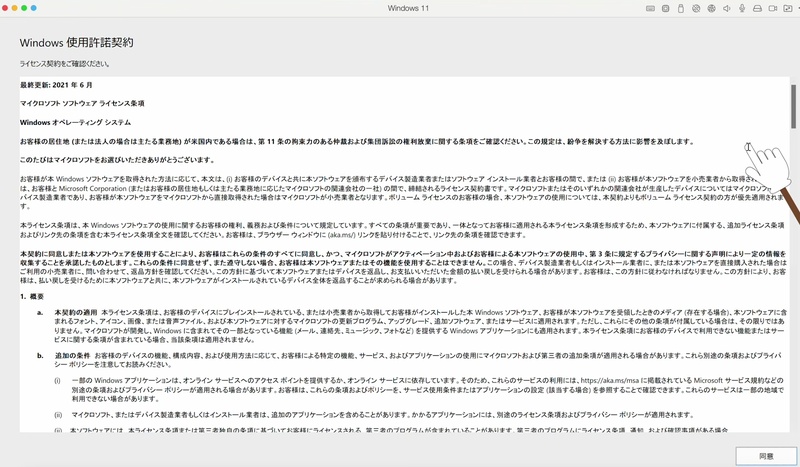Open the https://aka.ms/msa link in clause (i)
This screenshot has height=467, width=800.
[610, 380]
